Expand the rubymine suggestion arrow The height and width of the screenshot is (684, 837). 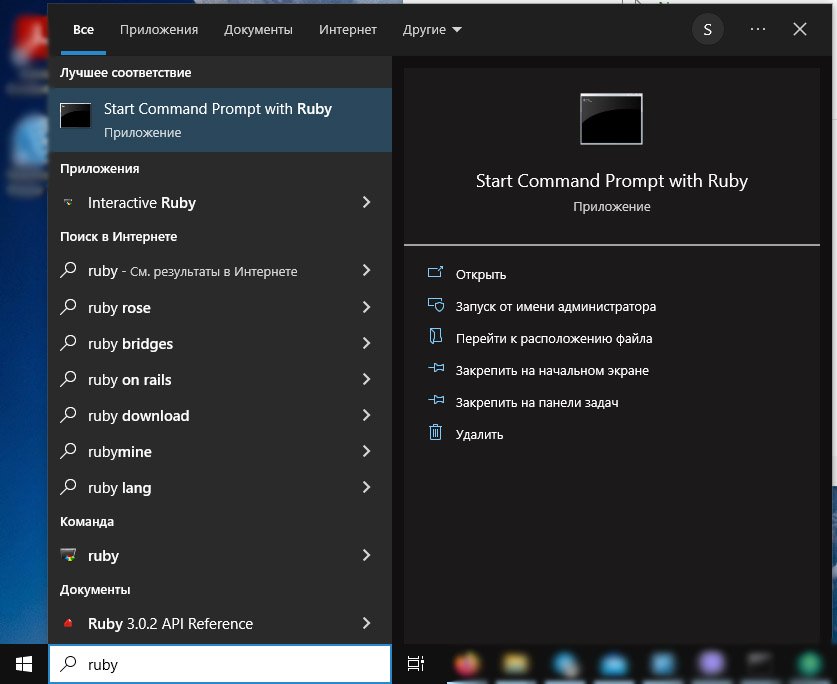click(366, 452)
